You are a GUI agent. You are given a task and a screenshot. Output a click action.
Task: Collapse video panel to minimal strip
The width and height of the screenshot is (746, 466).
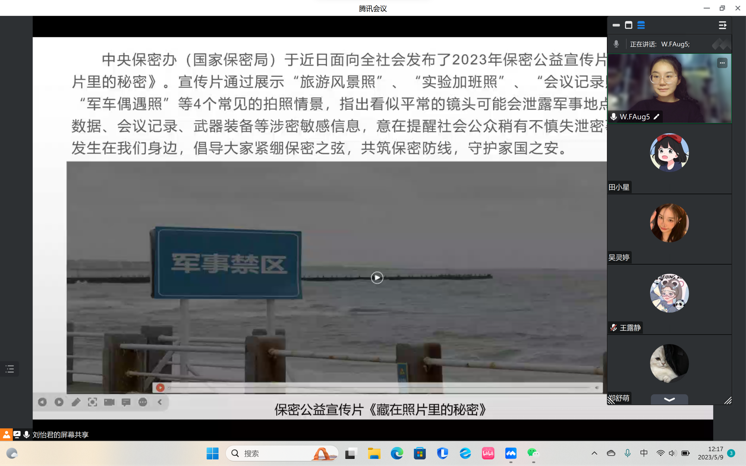(x=616, y=25)
